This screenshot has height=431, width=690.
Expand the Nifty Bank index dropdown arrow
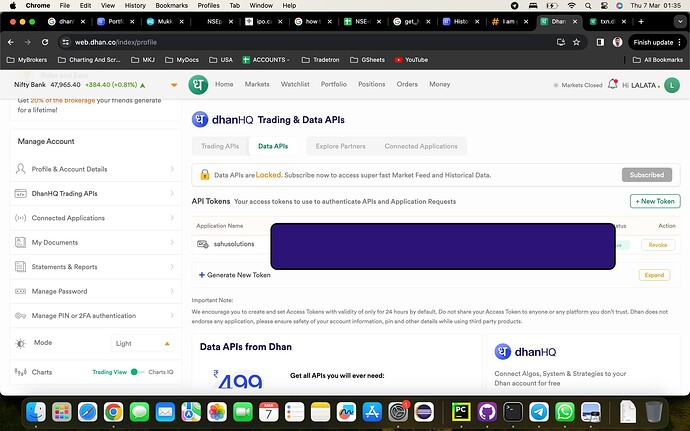coord(174,85)
